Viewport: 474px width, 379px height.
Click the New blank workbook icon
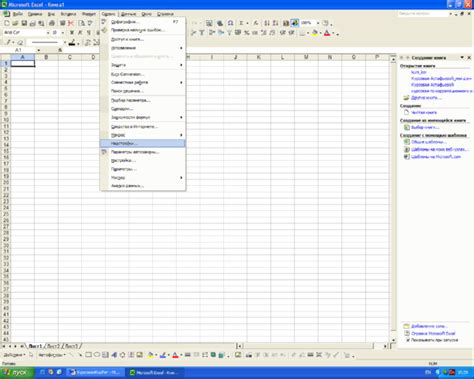(x=7, y=23)
